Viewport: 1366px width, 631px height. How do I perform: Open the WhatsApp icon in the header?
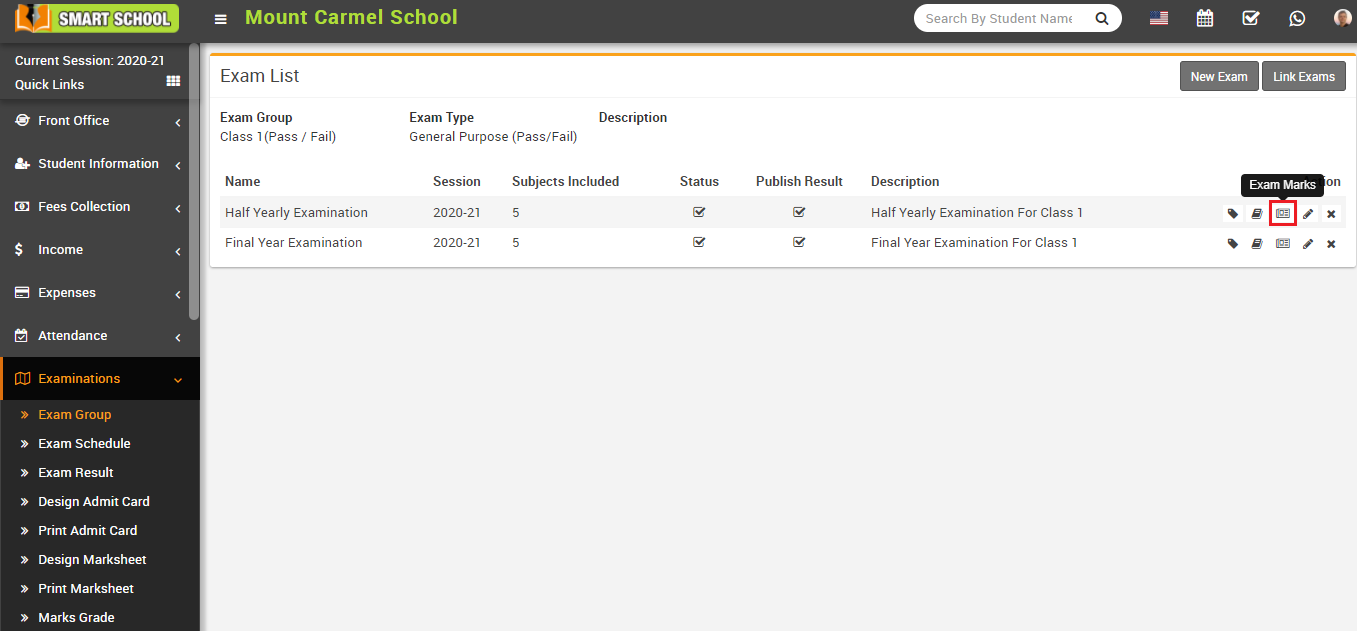coord(1297,18)
